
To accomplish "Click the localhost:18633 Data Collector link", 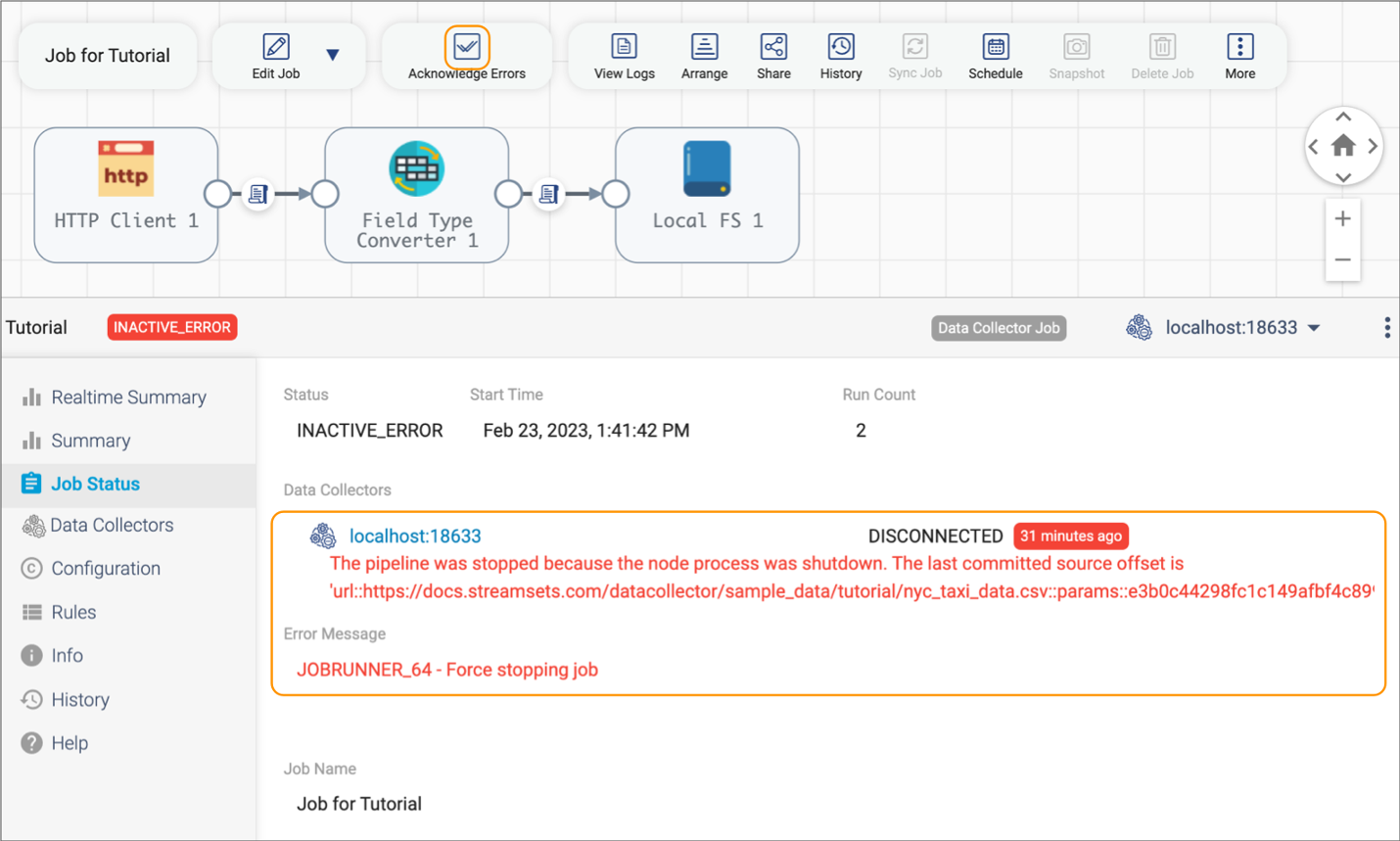I will pos(415,536).
